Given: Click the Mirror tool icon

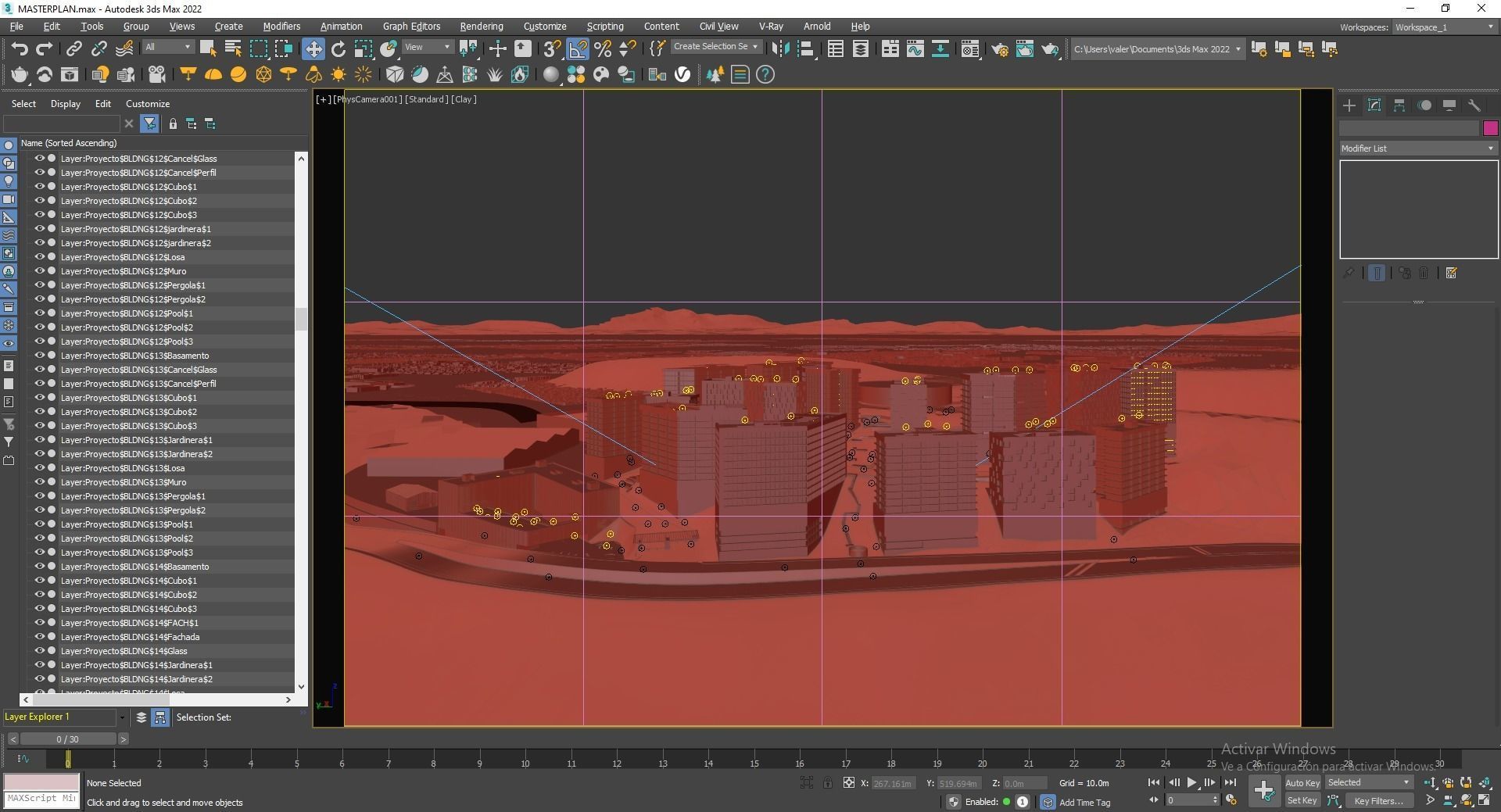Looking at the screenshot, I should click(x=780, y=49).
